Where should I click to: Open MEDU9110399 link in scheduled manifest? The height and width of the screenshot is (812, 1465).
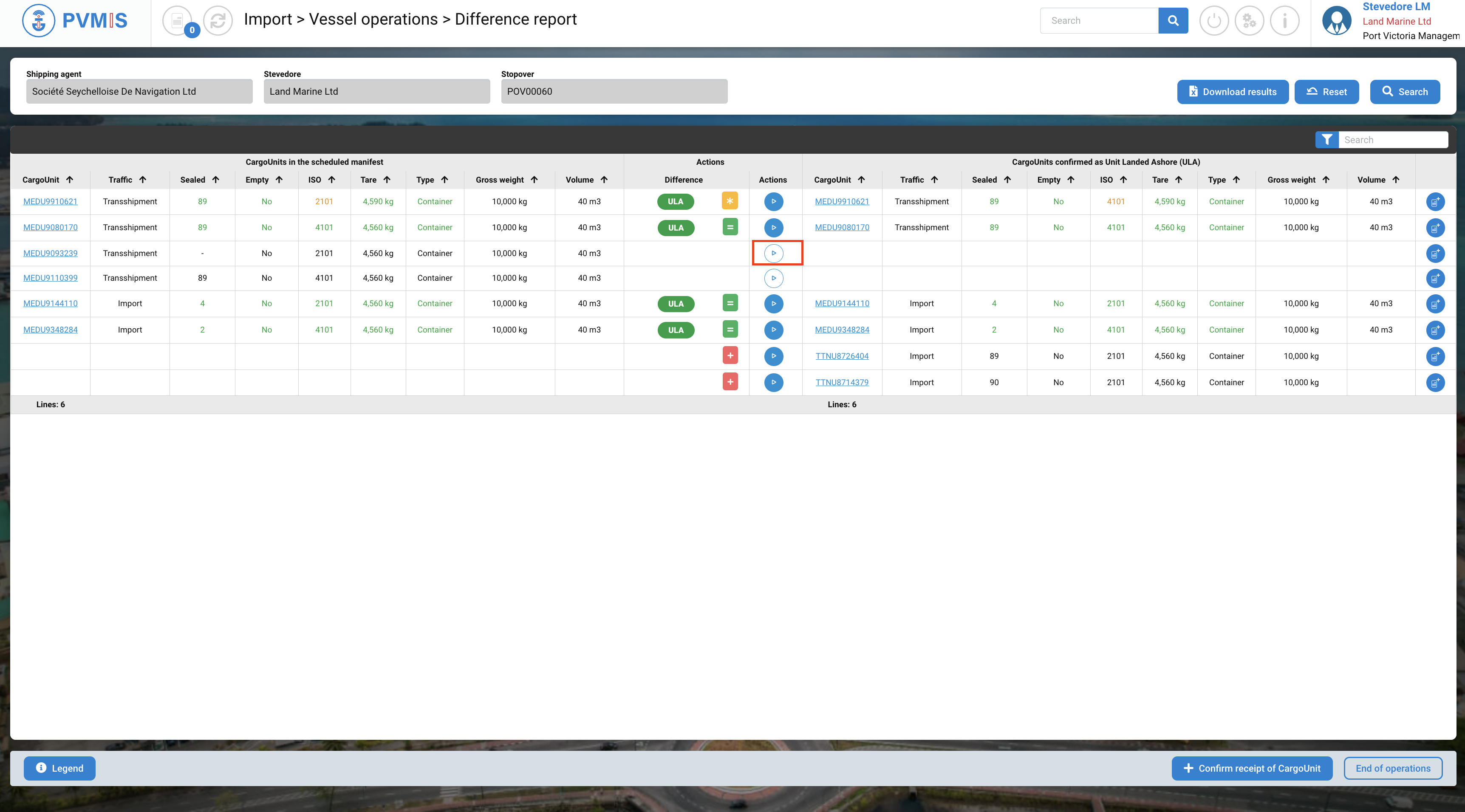coord(50,278)
